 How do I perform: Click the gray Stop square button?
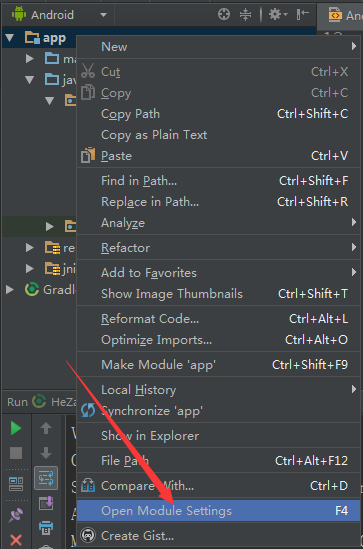tap(16, 453)
